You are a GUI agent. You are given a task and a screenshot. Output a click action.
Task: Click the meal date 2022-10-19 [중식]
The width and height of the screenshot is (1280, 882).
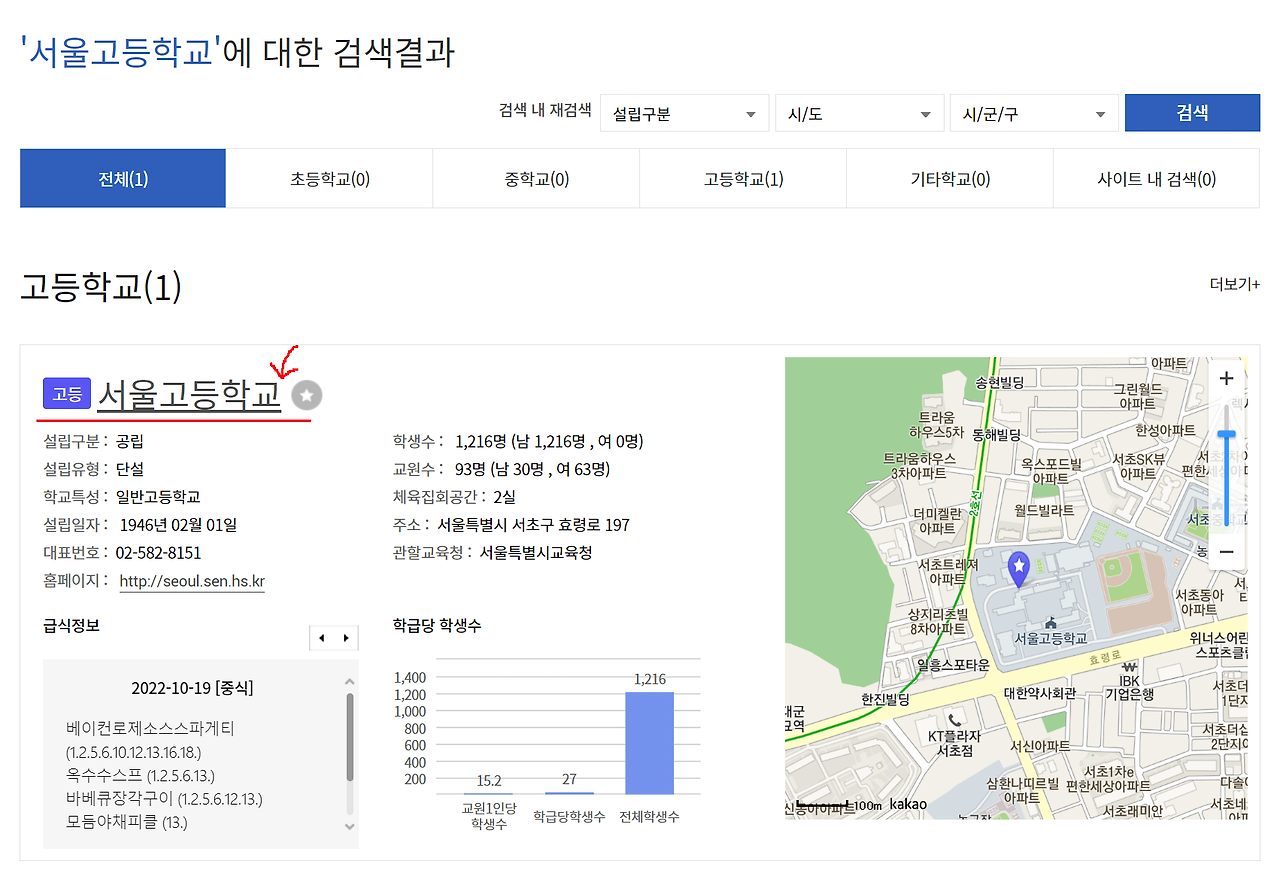tap(192, 688)
